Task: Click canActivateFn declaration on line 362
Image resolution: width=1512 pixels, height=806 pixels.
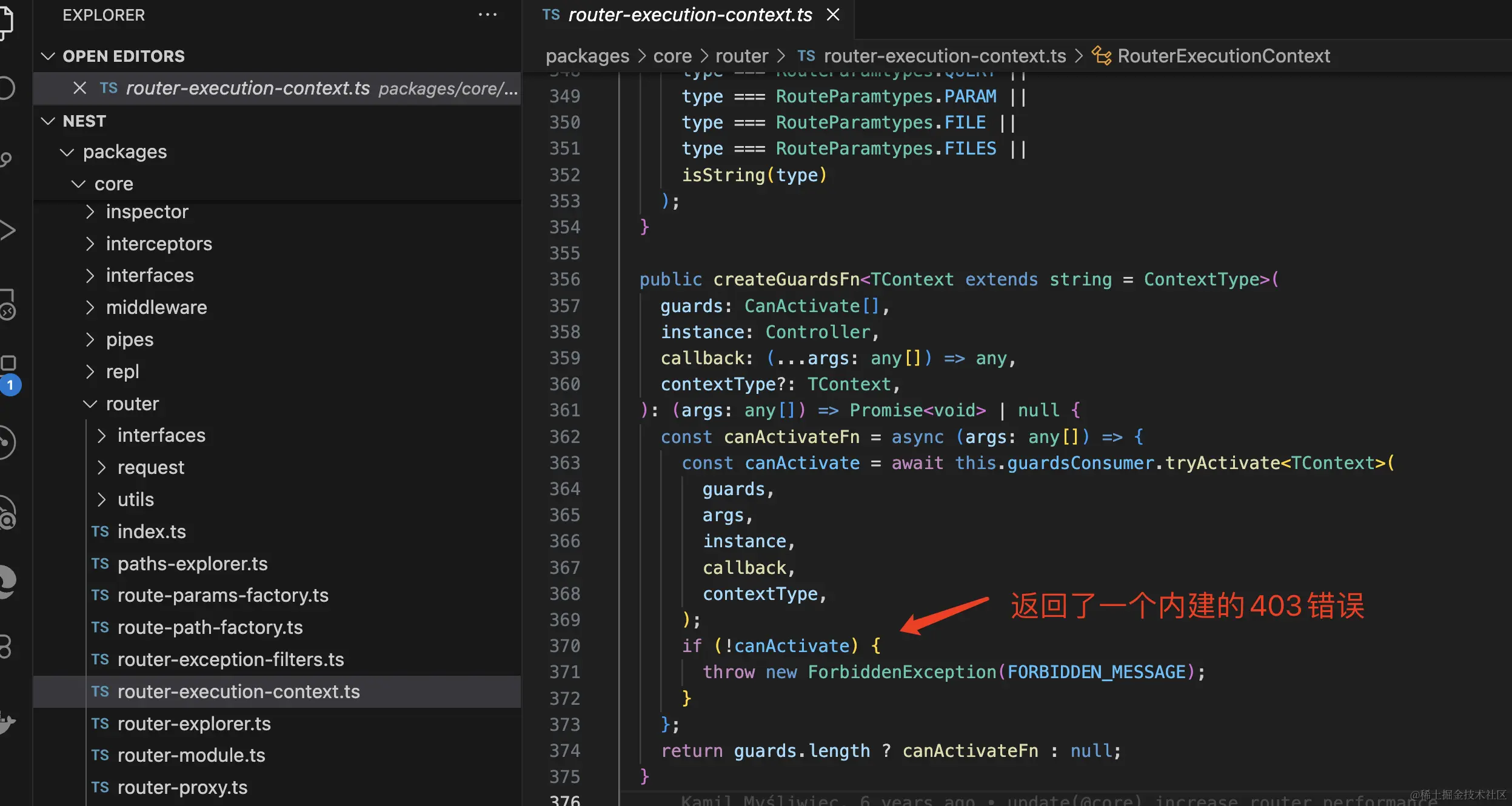Action: click(x=792, y=437)
